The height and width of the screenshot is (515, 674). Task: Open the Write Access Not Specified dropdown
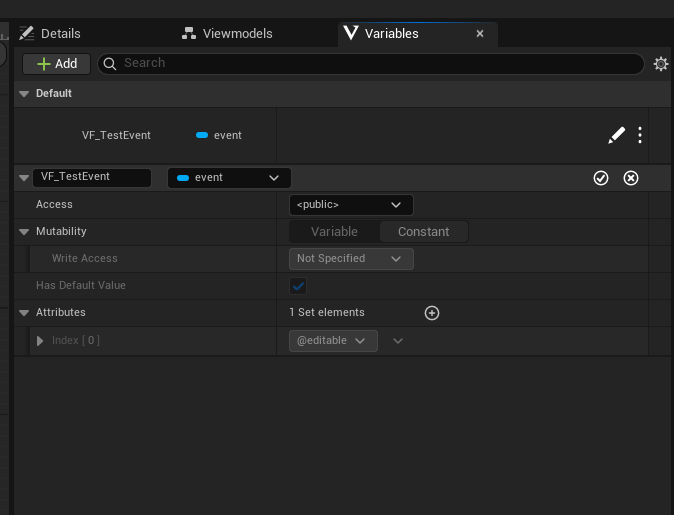[x=351, y=259]
